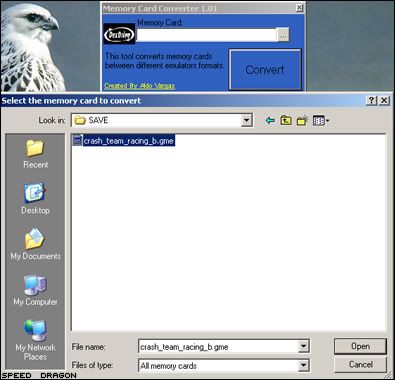Image resolution: width=395 pixels, height=380 pixels.
Task: Open the Created By Aldo Vargas link
Action: (139, 86)
